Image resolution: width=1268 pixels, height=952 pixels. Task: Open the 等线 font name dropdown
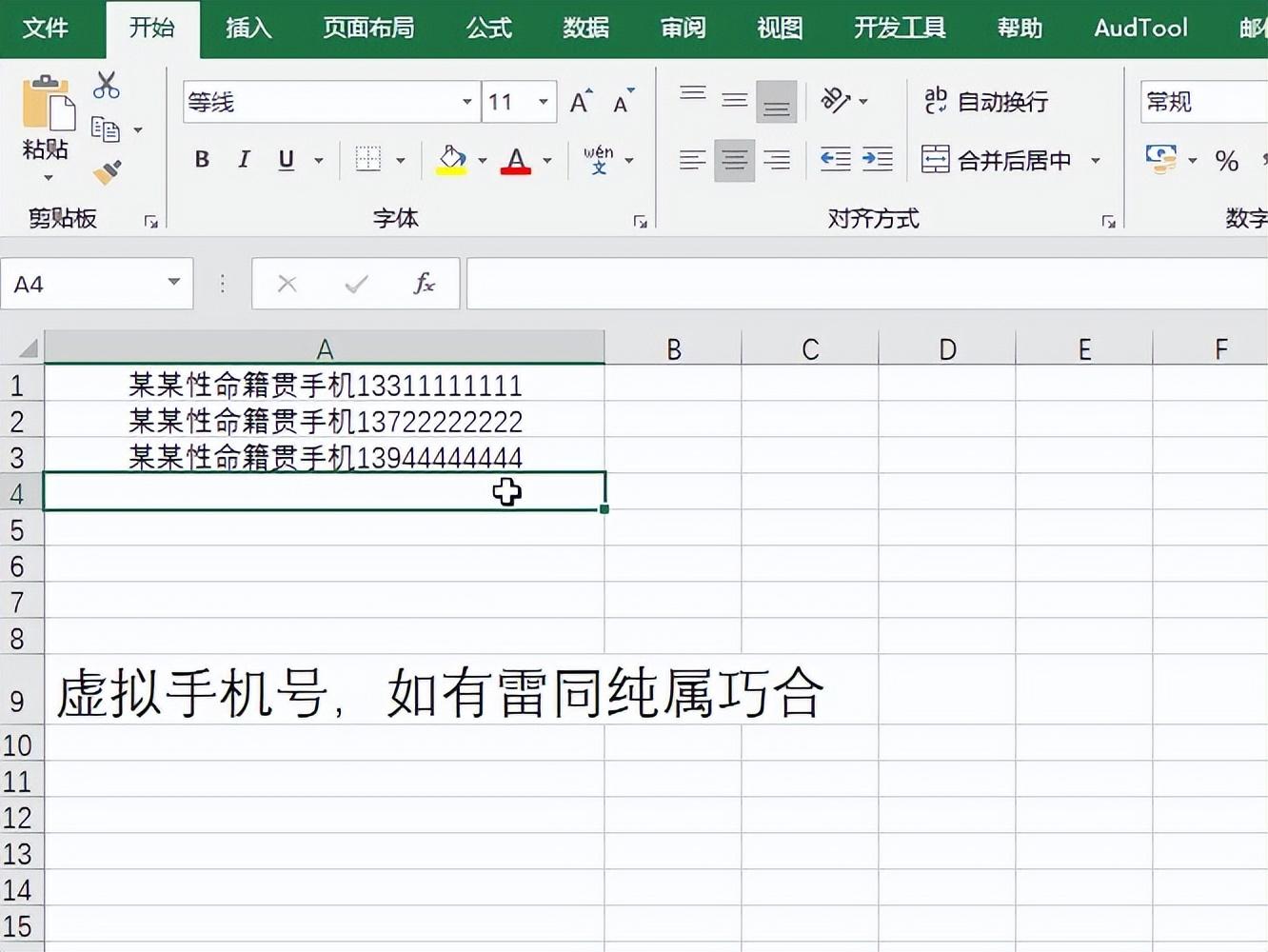[466, 102]
